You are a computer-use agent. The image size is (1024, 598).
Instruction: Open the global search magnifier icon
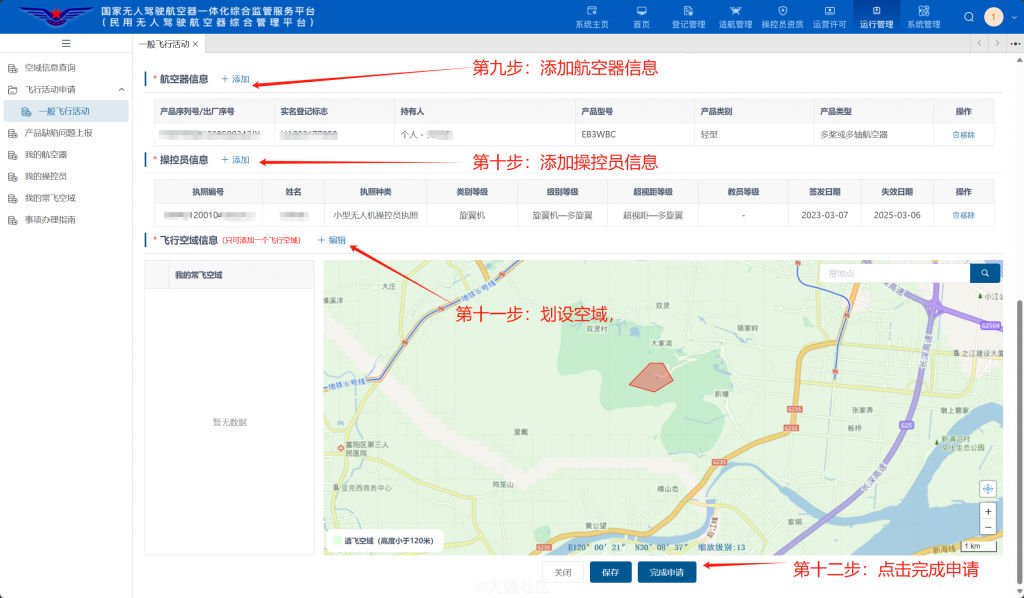click(x=969, y=17)
